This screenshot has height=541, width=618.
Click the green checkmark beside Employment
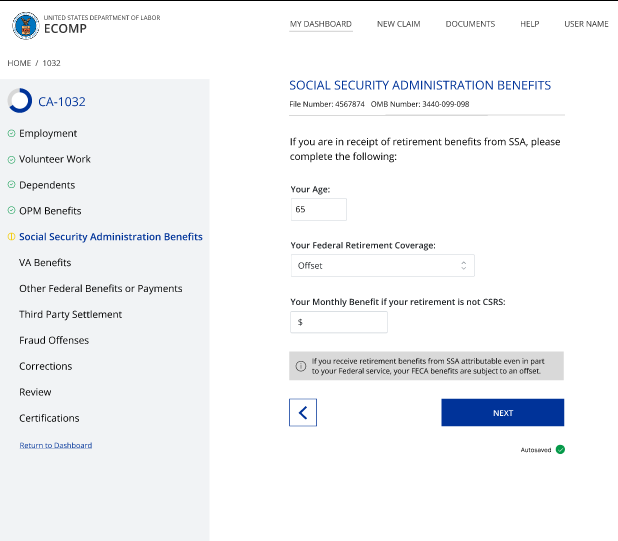(11, 133)
